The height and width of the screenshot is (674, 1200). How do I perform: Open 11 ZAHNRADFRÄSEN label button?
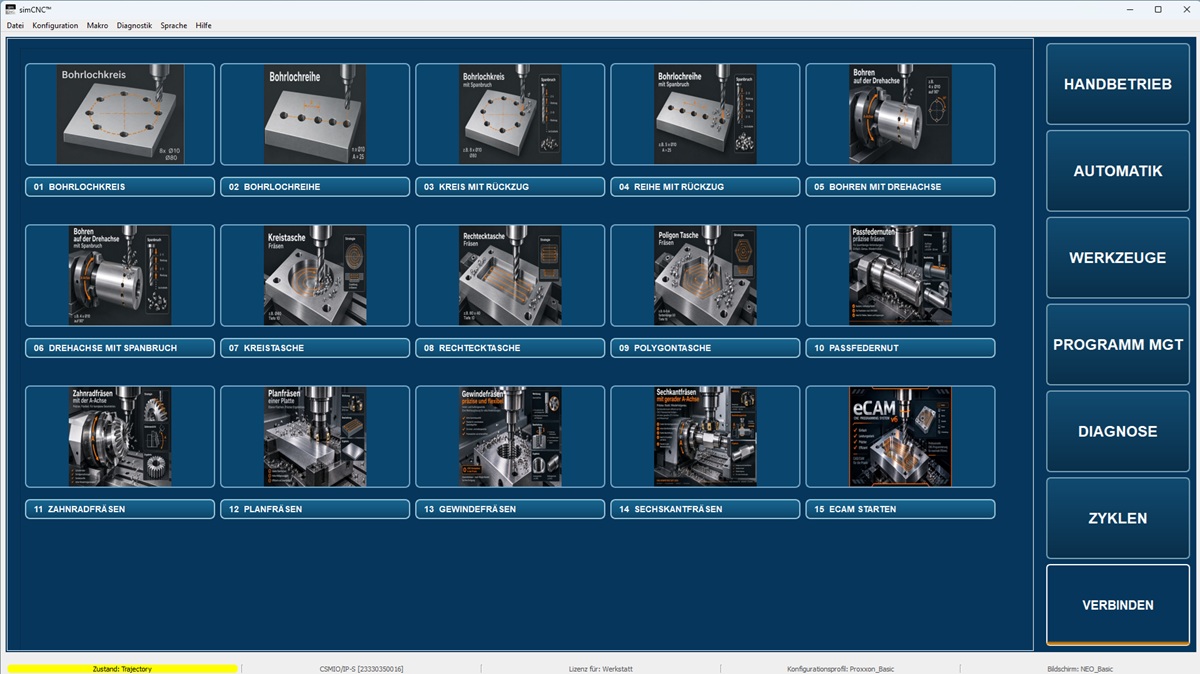click(x=120, y=509)
